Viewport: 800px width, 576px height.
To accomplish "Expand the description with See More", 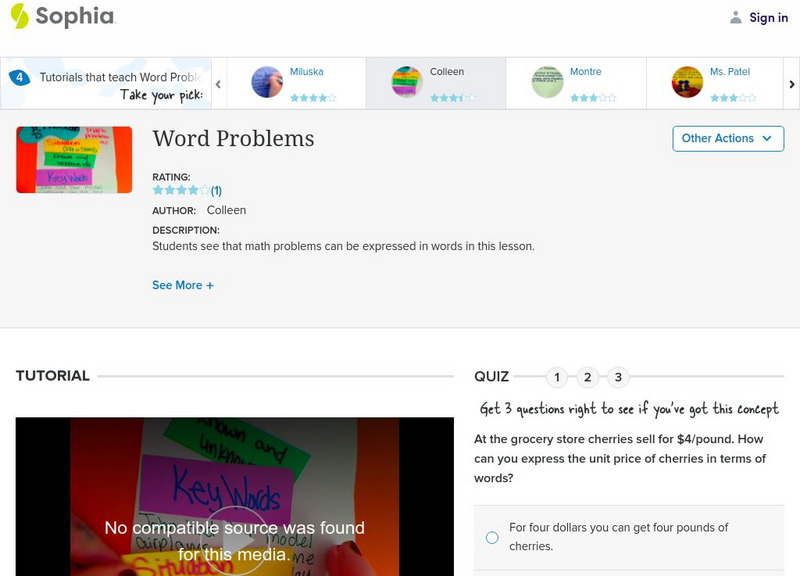I will 183,285.
